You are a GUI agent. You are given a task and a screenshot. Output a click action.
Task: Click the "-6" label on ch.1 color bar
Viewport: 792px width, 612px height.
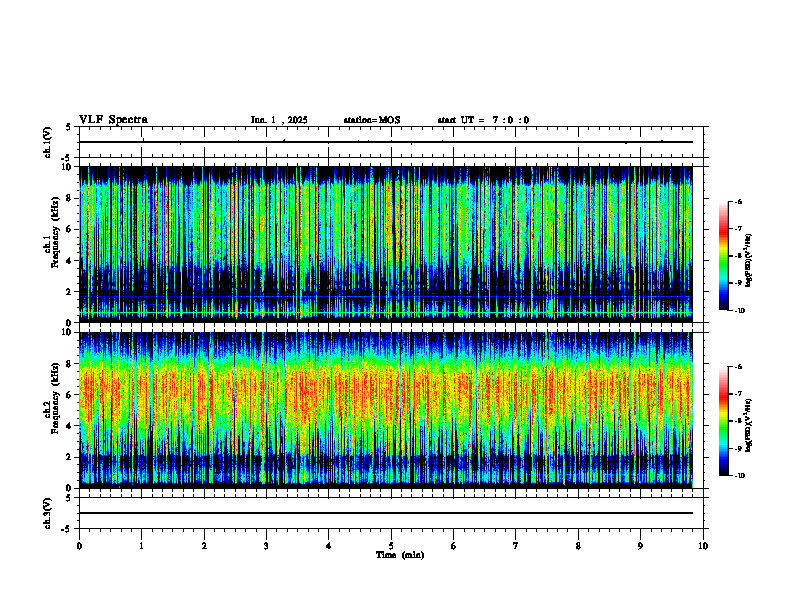[x=738, y=201]
